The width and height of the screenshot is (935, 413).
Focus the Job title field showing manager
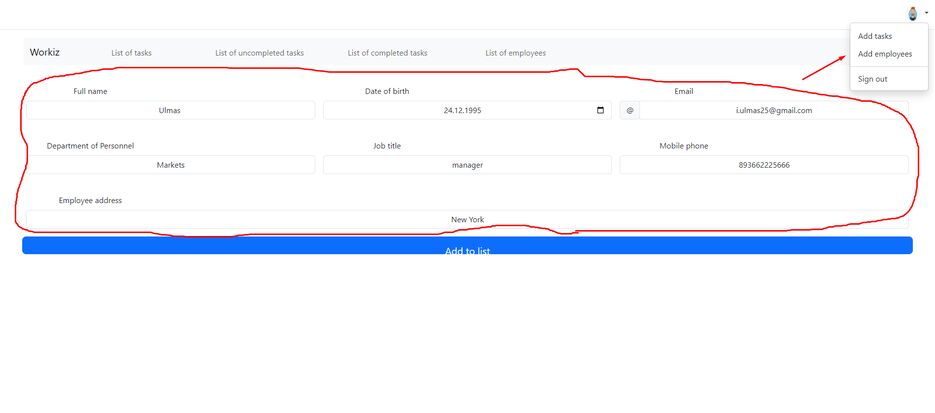466,165
